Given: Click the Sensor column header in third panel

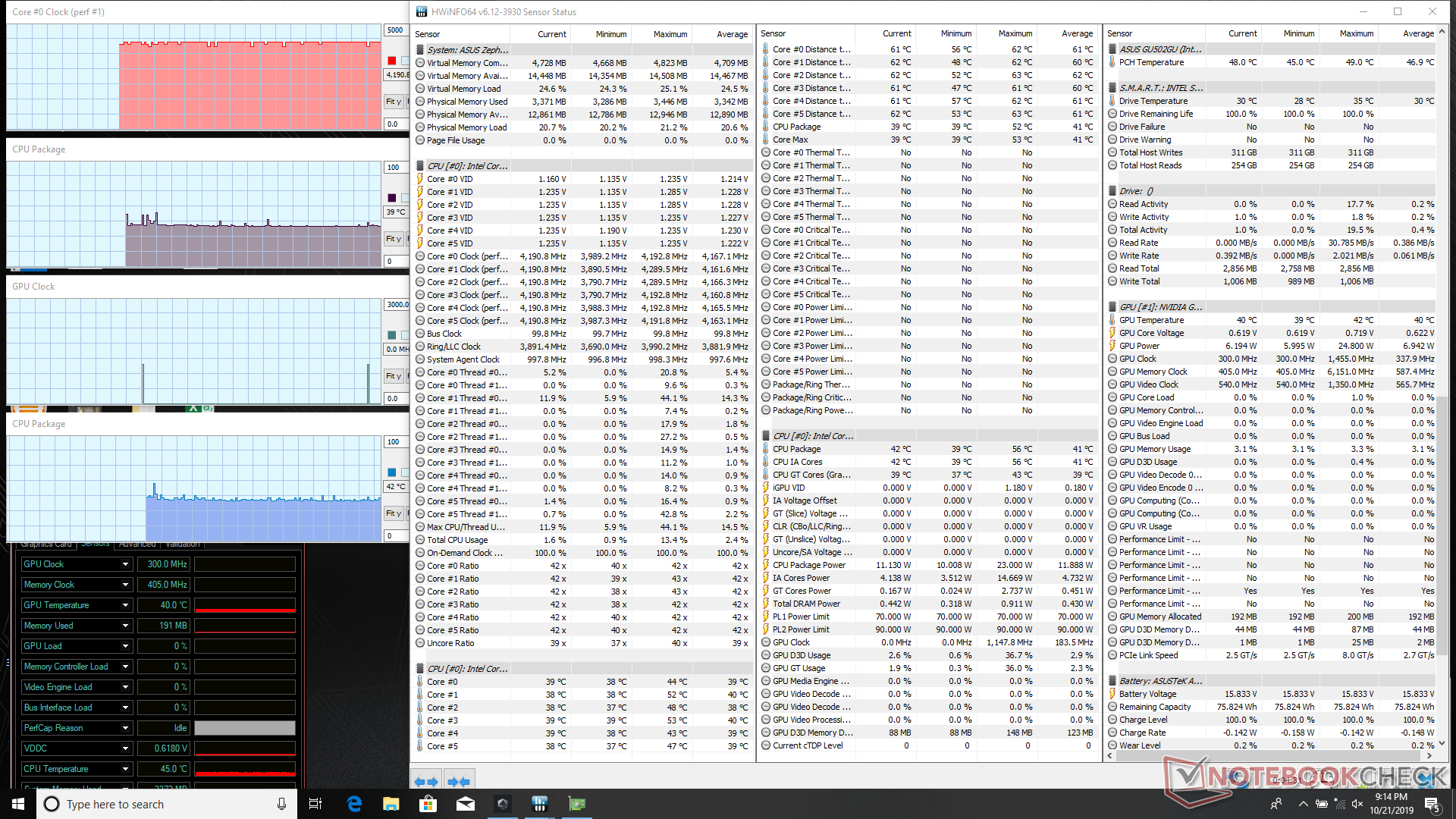Looking at the screenshot, I should pyautogui.click(x=1156, y=33).
